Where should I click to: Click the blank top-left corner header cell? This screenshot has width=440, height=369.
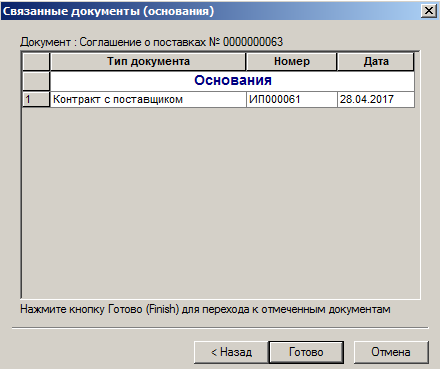click(36, 61)
